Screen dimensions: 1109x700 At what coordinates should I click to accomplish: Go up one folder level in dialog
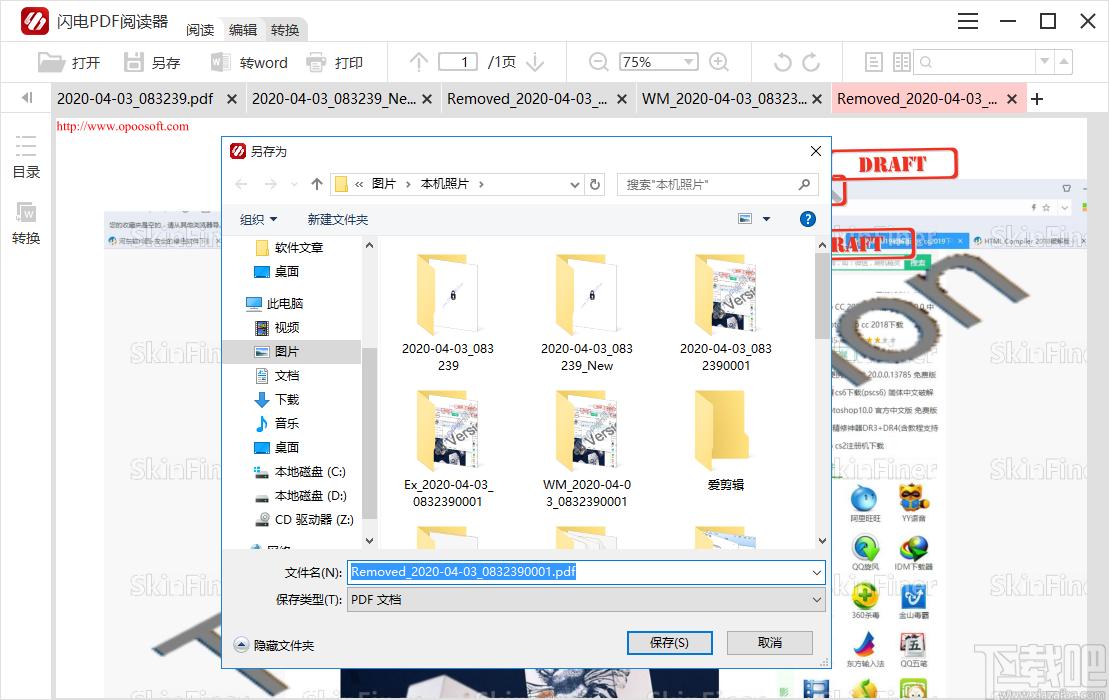coord(316,184)
